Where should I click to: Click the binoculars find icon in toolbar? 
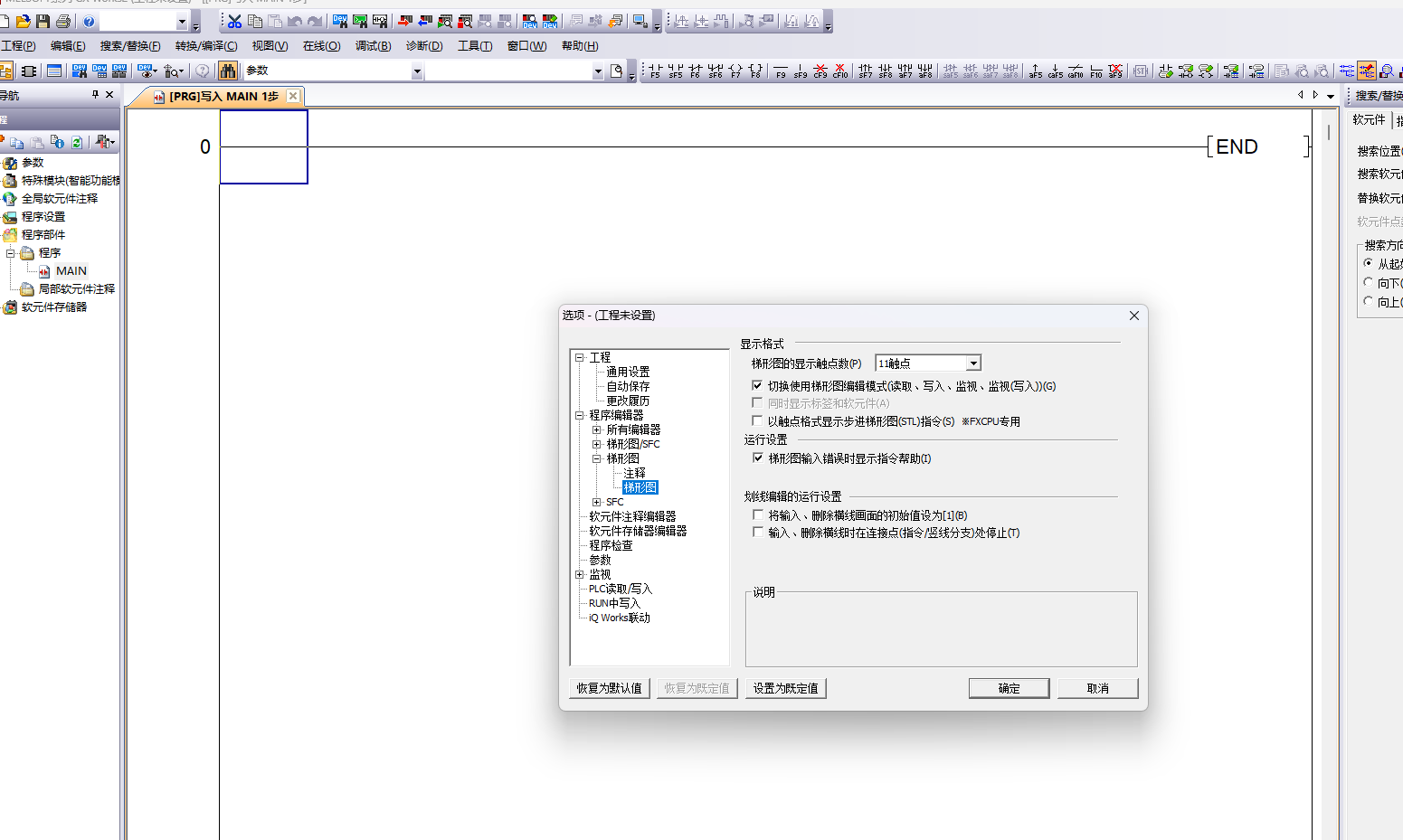tap(228, 71)
